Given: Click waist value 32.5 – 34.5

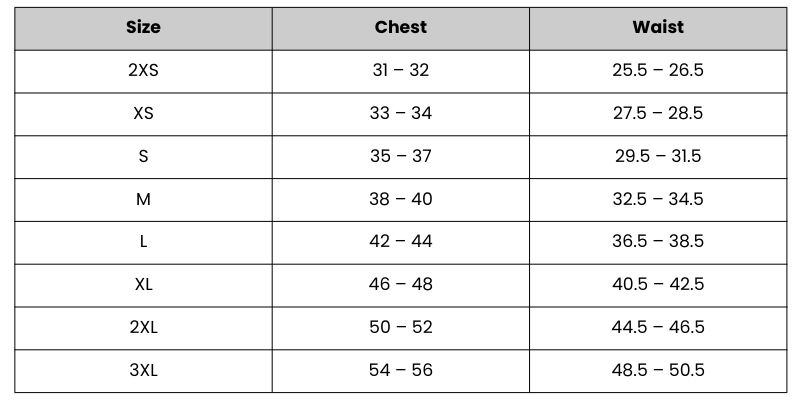Looking at the screenshot, I should coord(658,200).
